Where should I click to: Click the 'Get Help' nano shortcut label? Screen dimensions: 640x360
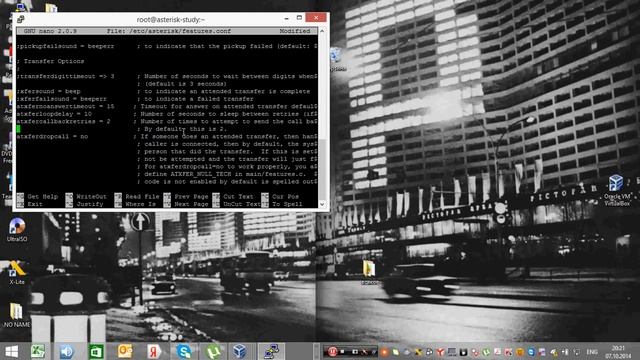coord(42,197)
